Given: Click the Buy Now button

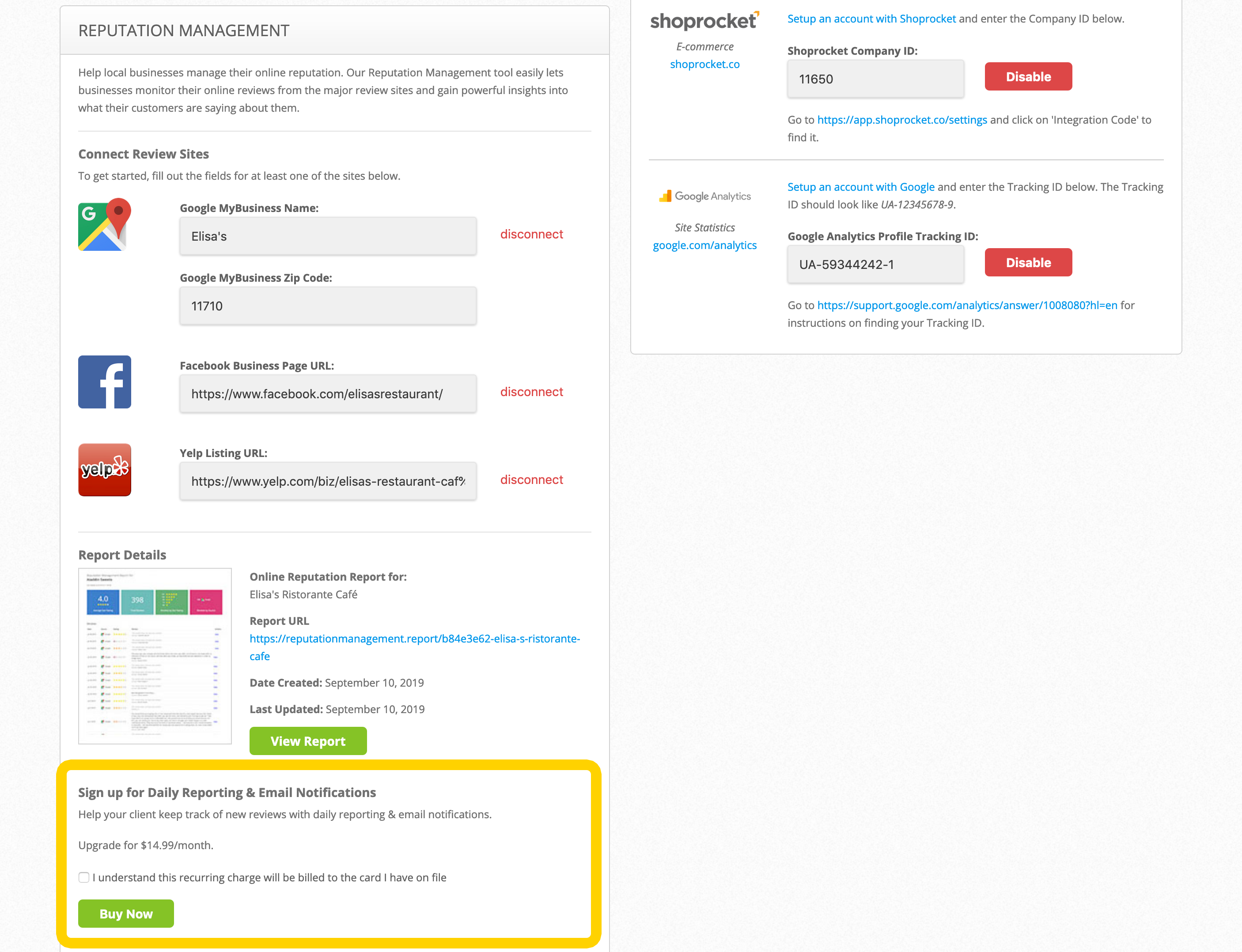Looking at the screenshot, I should pos(125,914).
